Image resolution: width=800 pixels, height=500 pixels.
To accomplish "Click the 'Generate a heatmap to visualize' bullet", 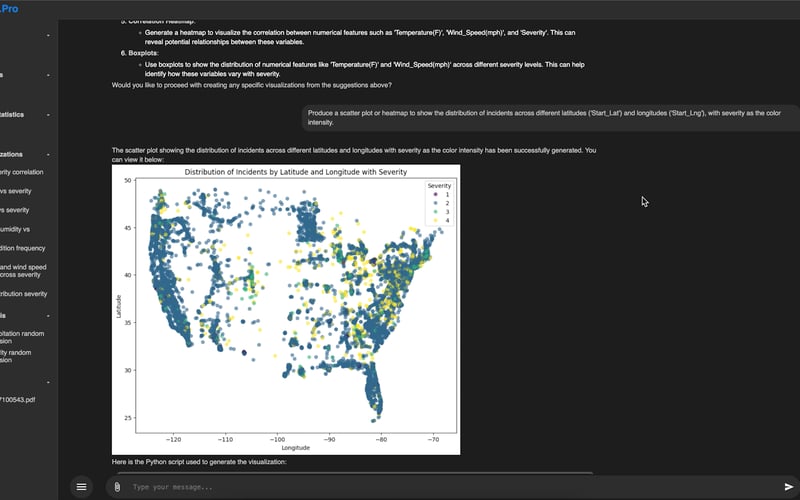I will point(360,37).
